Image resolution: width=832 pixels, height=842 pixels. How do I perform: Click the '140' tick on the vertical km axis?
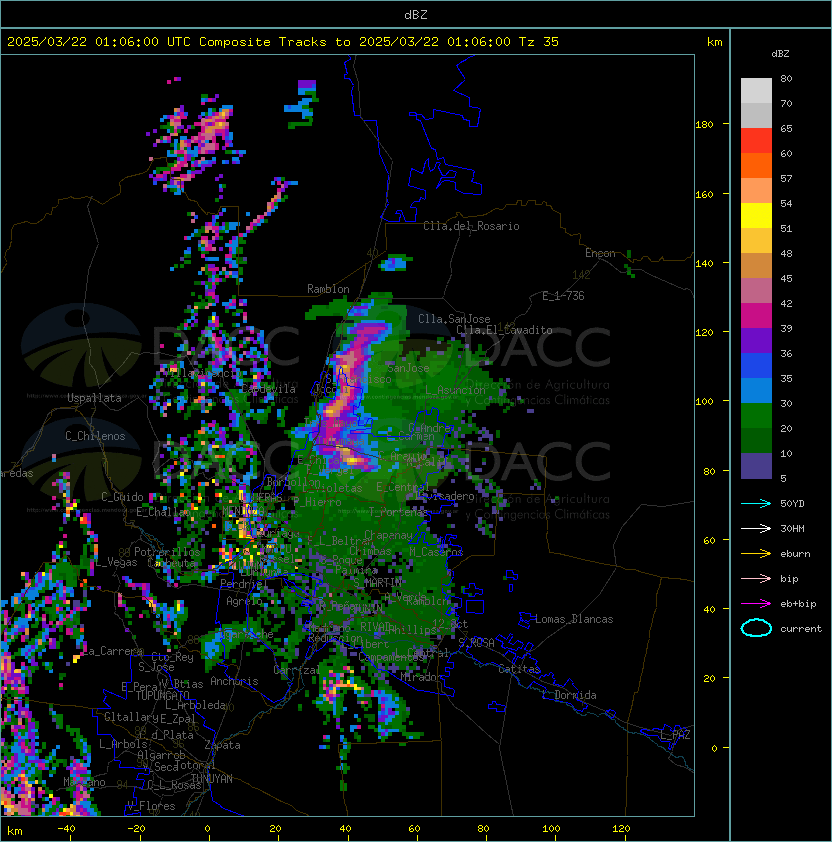tap(704, 263)
